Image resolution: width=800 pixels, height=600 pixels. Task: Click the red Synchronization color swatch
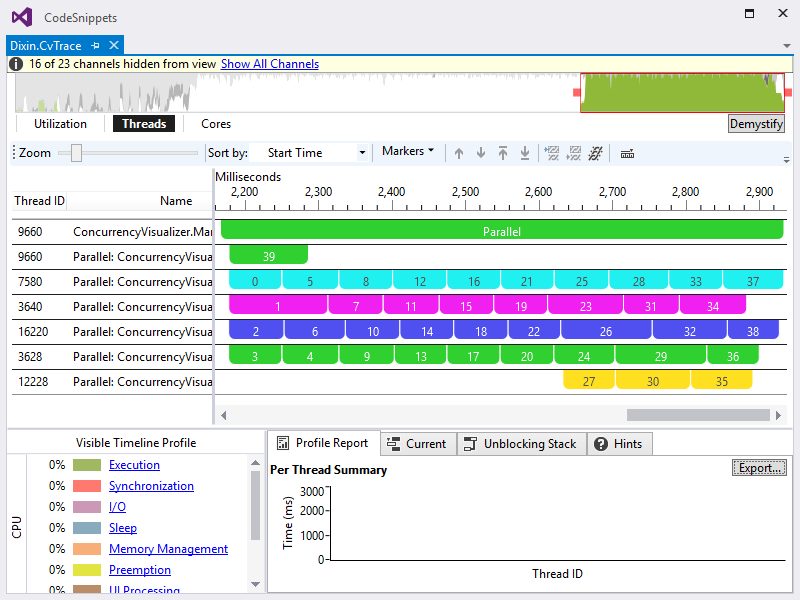[87, 486]
